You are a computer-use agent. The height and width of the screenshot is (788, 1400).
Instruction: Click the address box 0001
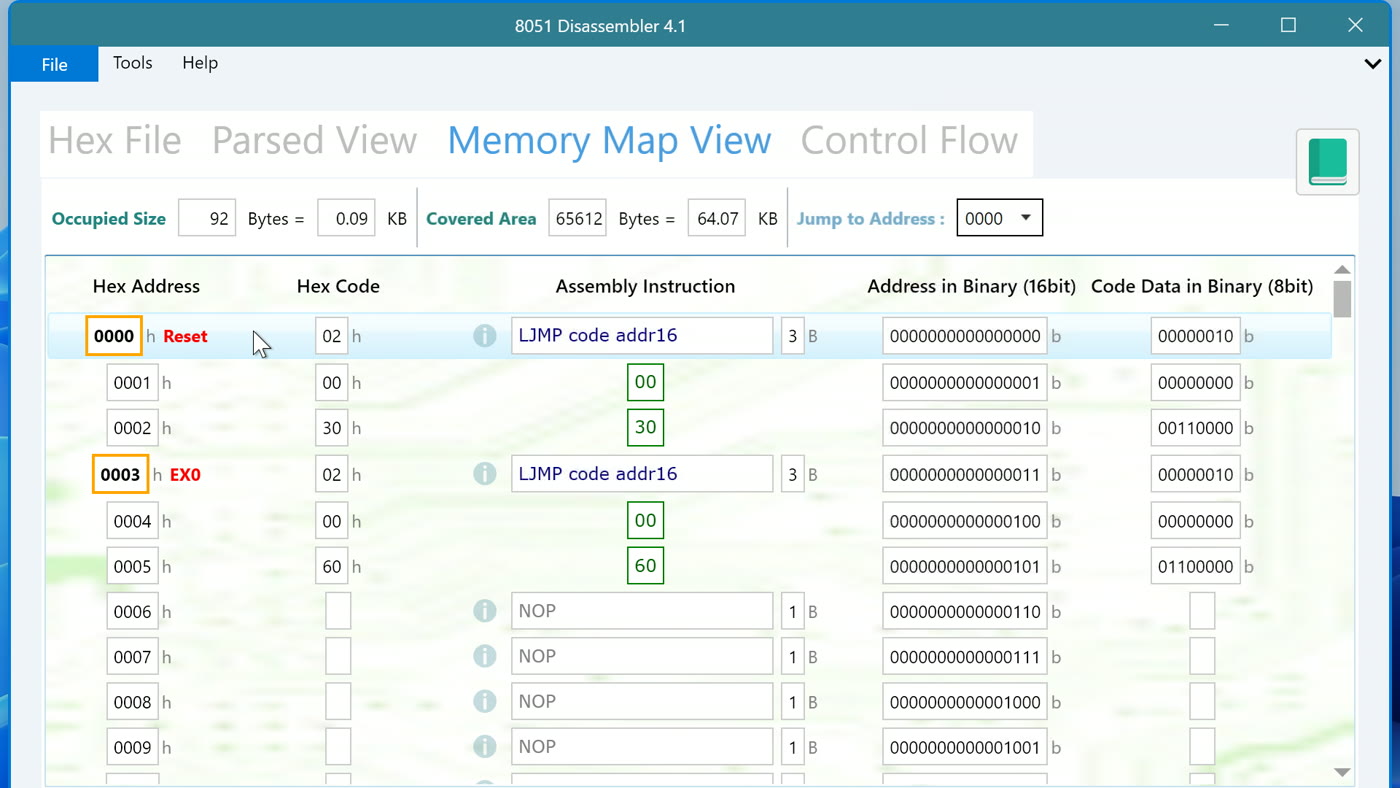(132, 382)
